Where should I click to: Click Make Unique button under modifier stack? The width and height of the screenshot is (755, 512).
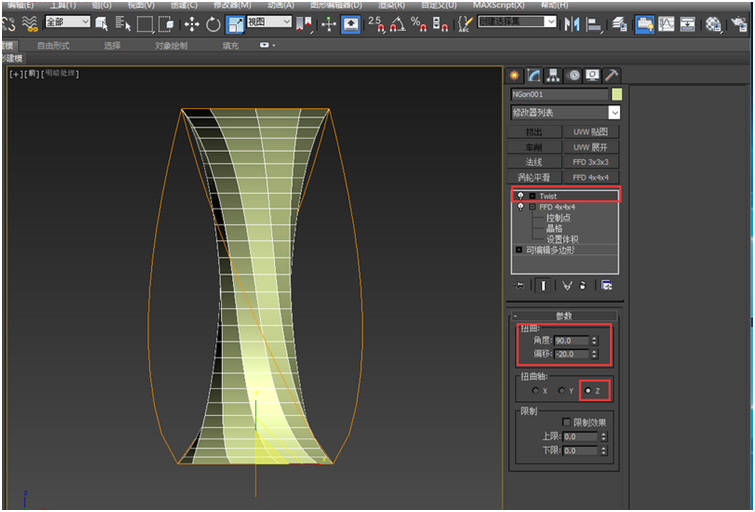click(x=567, y=286)
